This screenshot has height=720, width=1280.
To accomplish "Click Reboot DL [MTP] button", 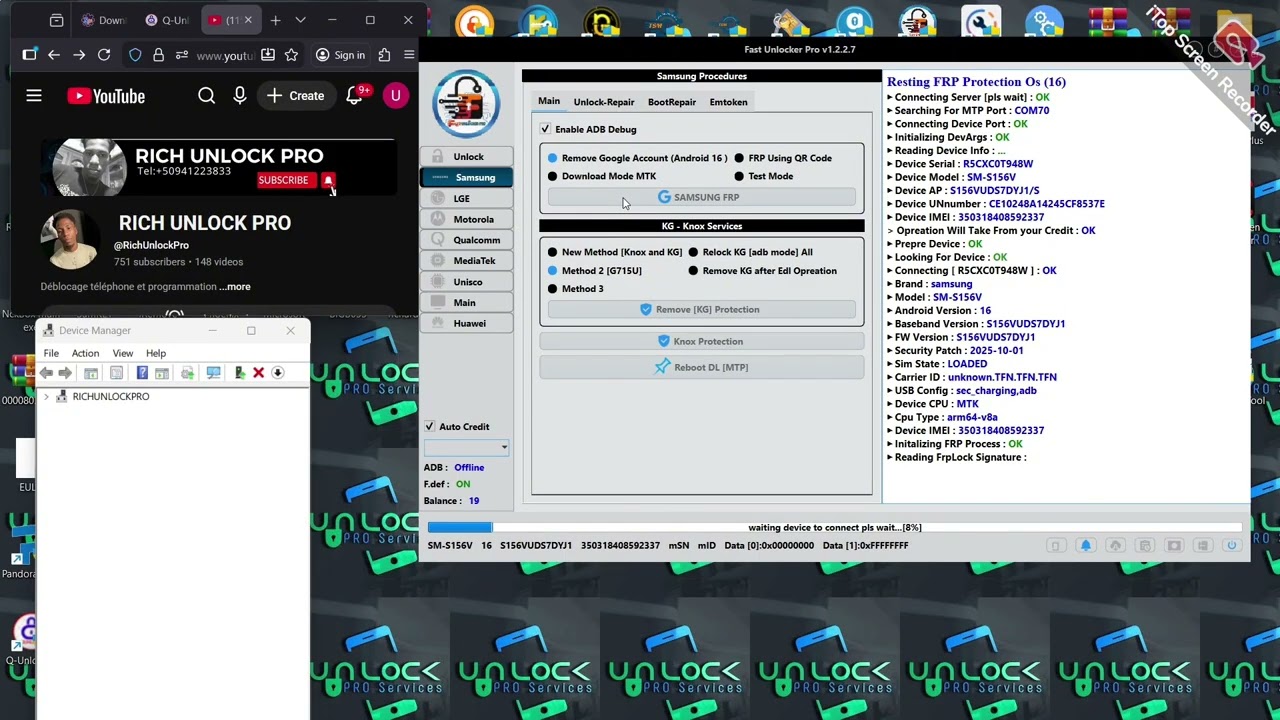I will [701, 367].
